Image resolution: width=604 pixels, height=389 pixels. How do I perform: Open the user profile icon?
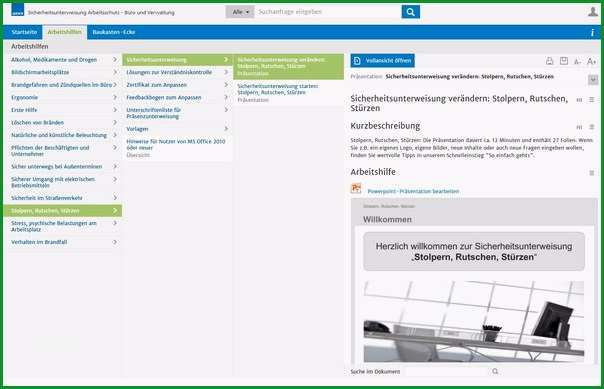[x=592, y=12]
